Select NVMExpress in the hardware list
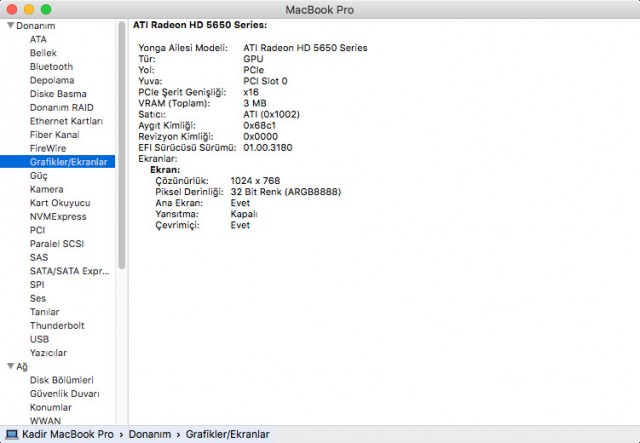The image size is (640, 443). (57, 216)
